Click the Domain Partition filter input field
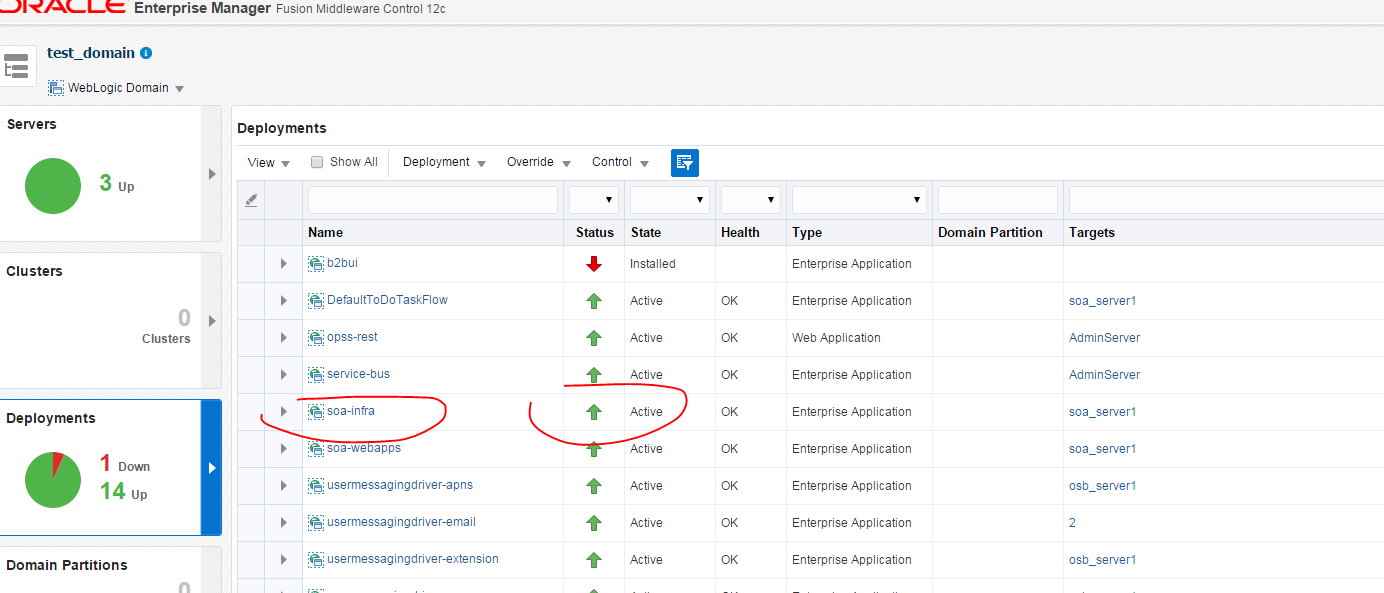The width and height of the screenshot is (1384, 593). [998, 200]
